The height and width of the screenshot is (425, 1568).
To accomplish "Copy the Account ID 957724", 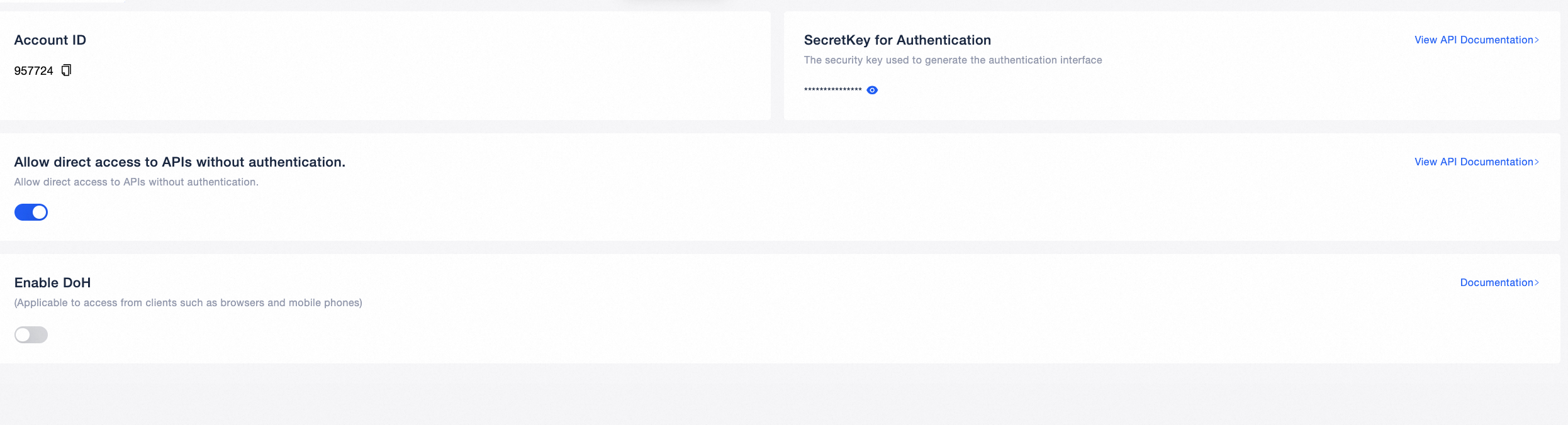I will (66, 70).
